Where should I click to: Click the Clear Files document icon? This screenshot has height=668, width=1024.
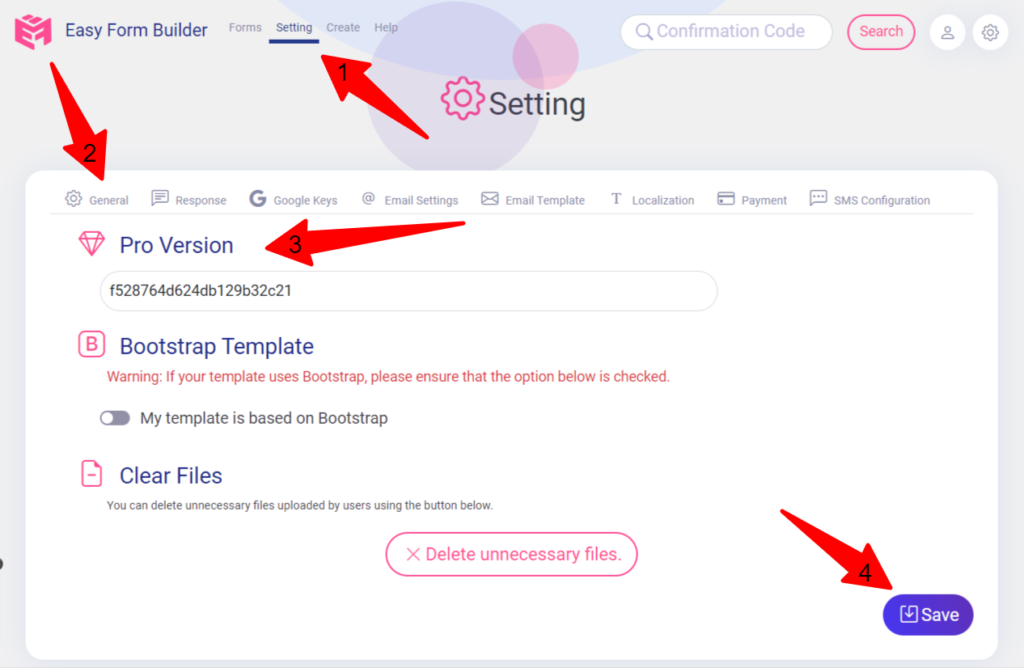pos(91,473)
